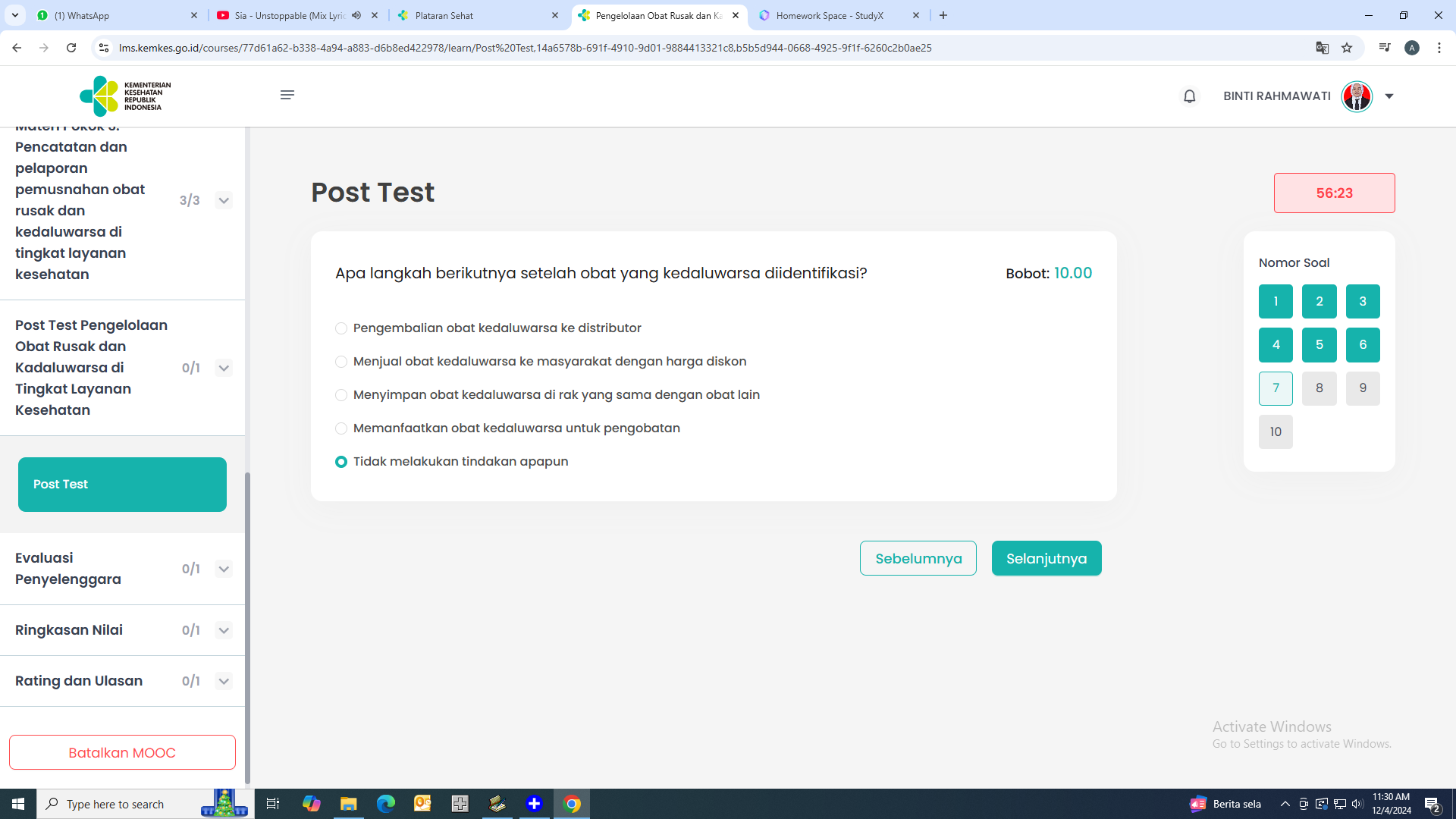Jump to question number 5

click(1319, 345)
